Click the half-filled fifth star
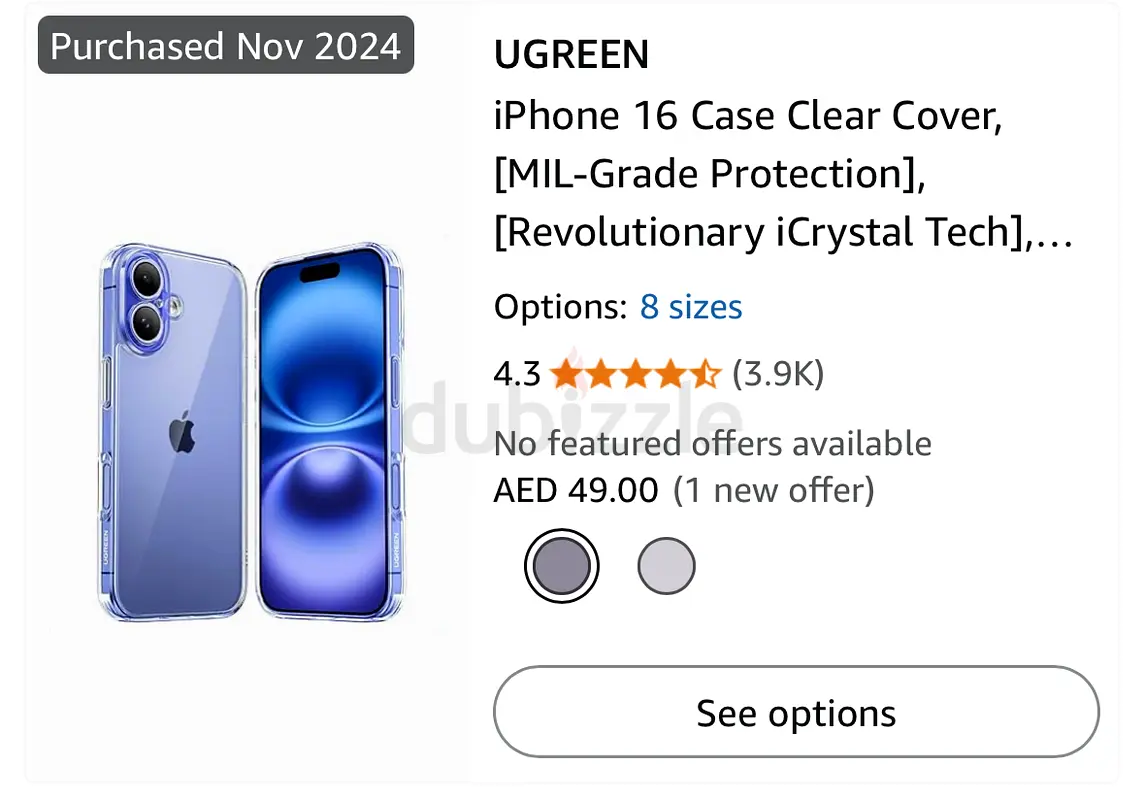The width and height of the screenshot is (1144, 800). tap(706, 374)
